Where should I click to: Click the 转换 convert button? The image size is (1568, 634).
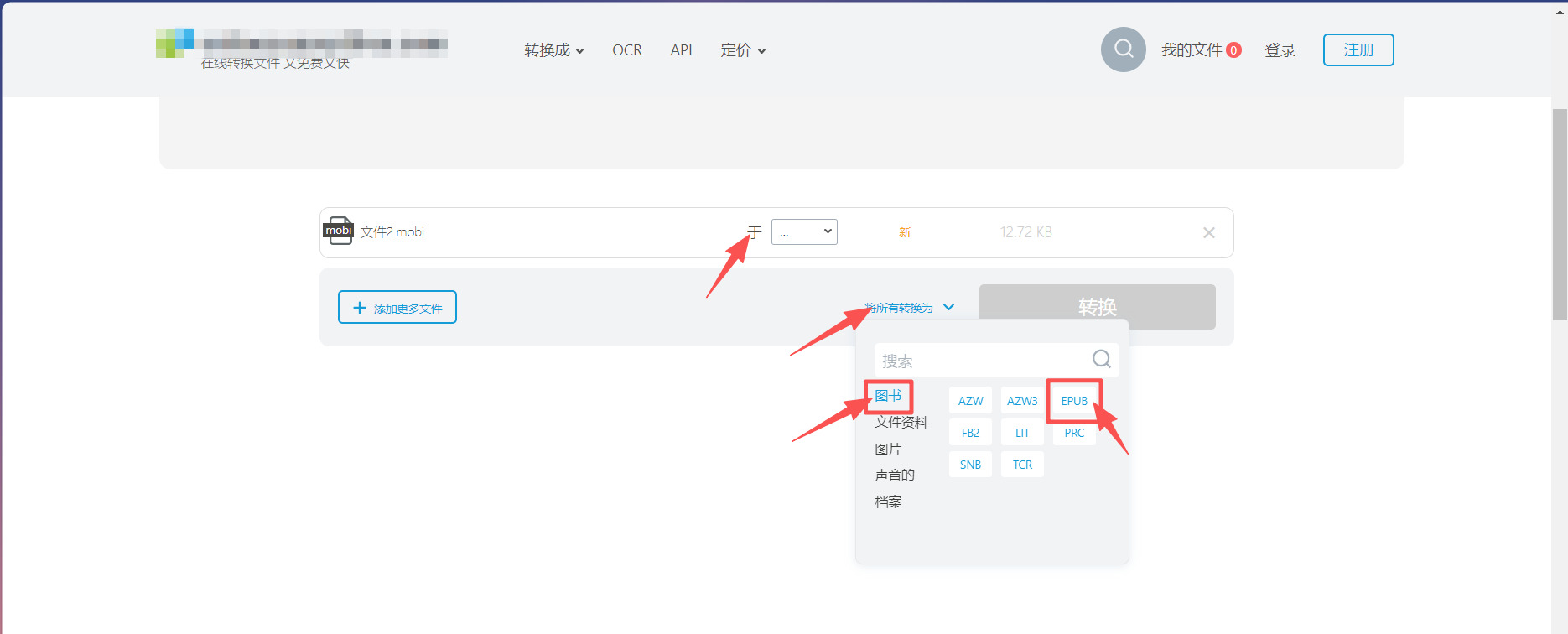(x=1097, y=306)
